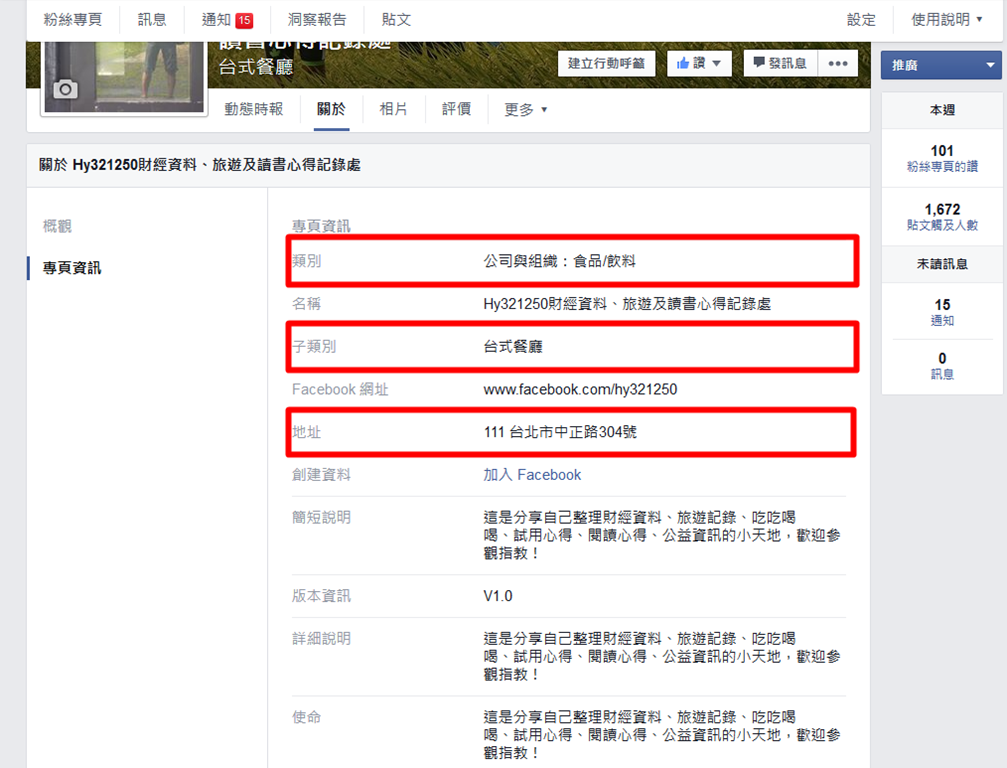Open the three-dot more actions button
1007x768 pixels.
click(838, 63)
